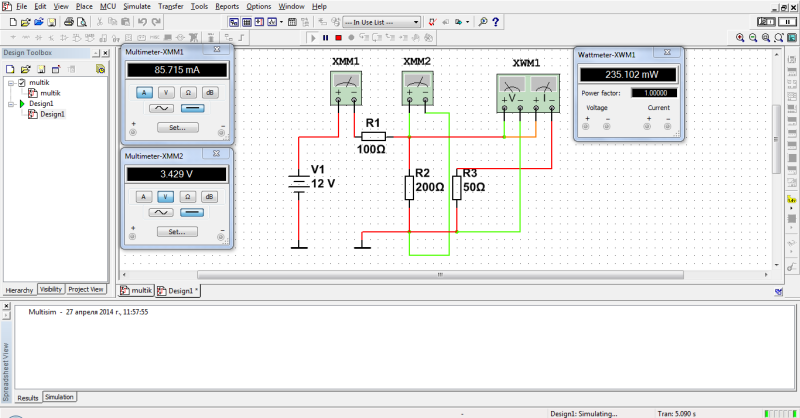Select resistor R3 50Ω on the schematic
Screen dimensions: 800x418
[457, 188]
